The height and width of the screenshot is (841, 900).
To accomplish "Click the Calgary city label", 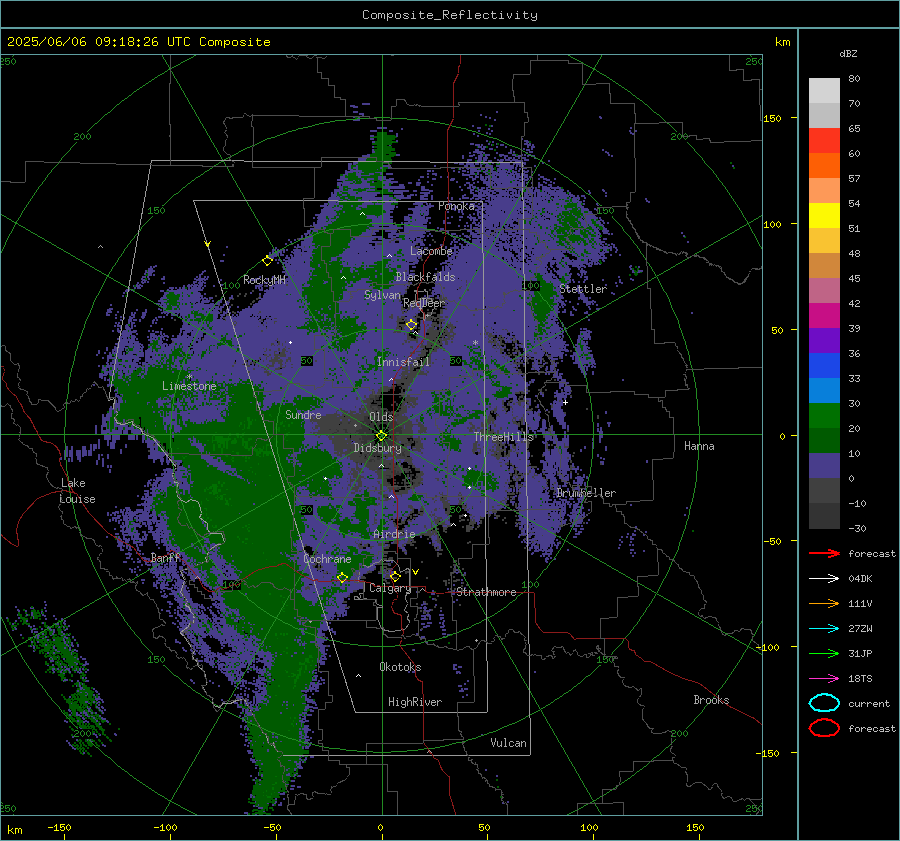I will (x=390, y=588).
